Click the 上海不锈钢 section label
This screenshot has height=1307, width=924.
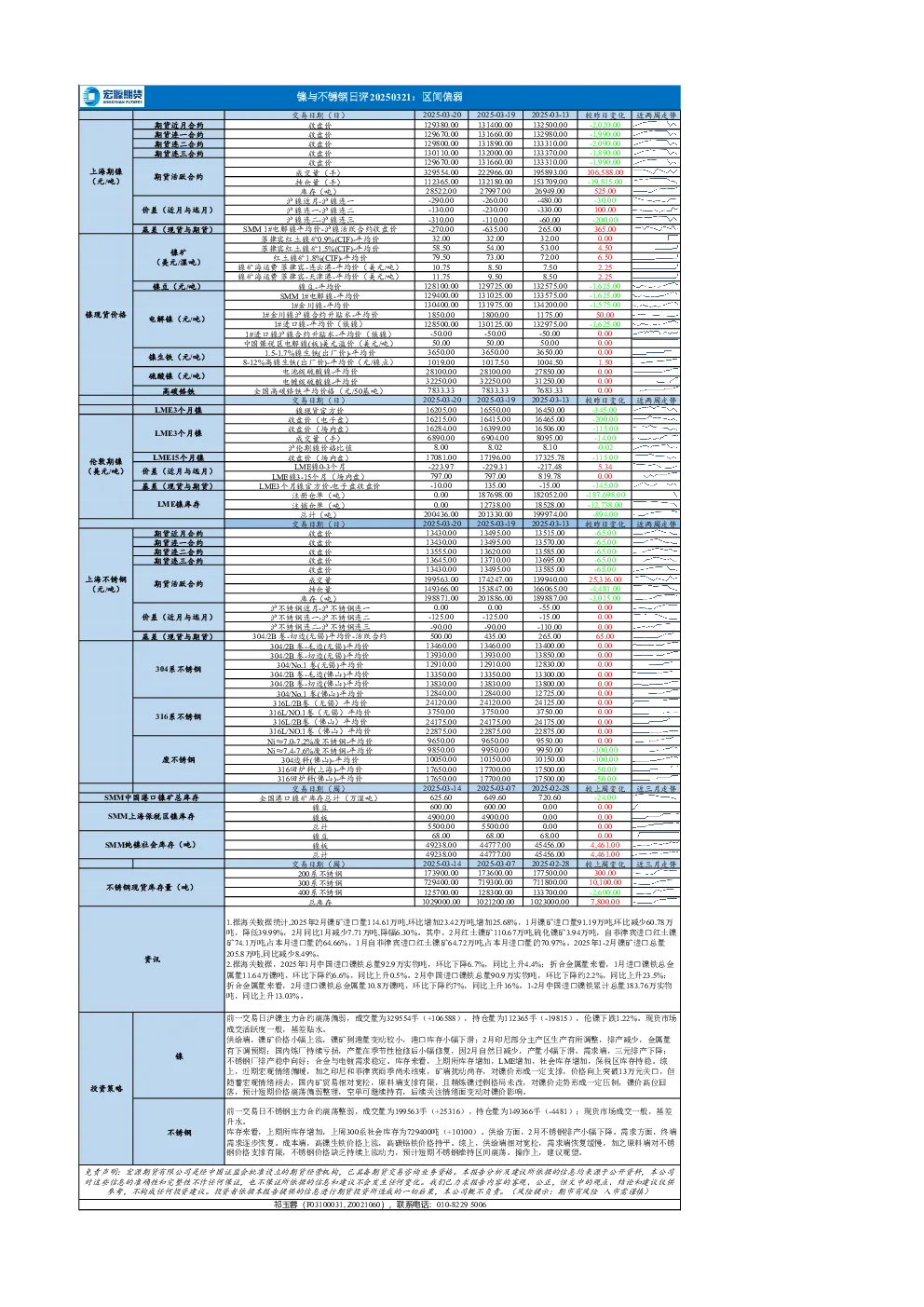[105, 584]
